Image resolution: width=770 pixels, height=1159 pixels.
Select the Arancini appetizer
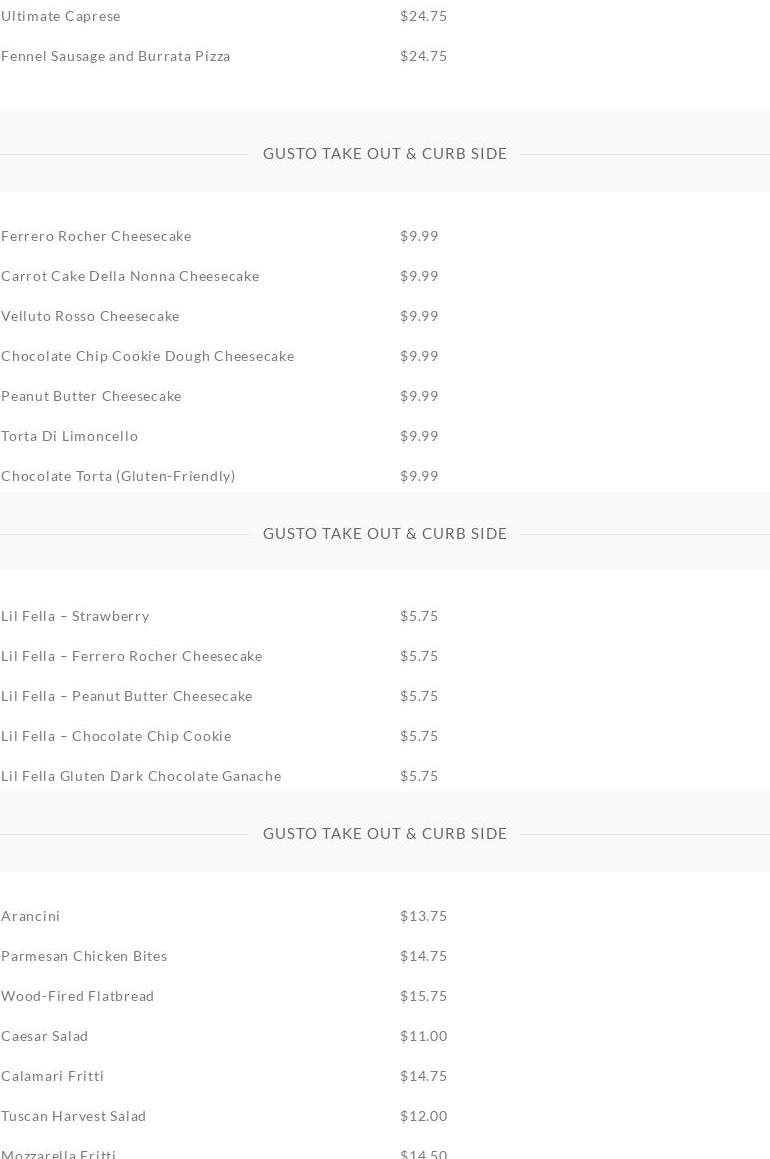(x=30, y=917)
